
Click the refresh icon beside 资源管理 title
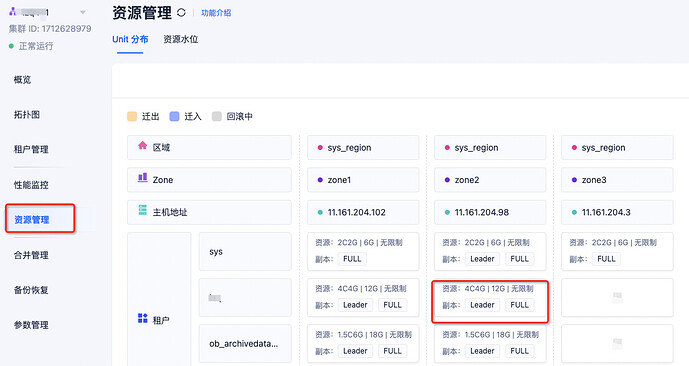coord(181,12)
